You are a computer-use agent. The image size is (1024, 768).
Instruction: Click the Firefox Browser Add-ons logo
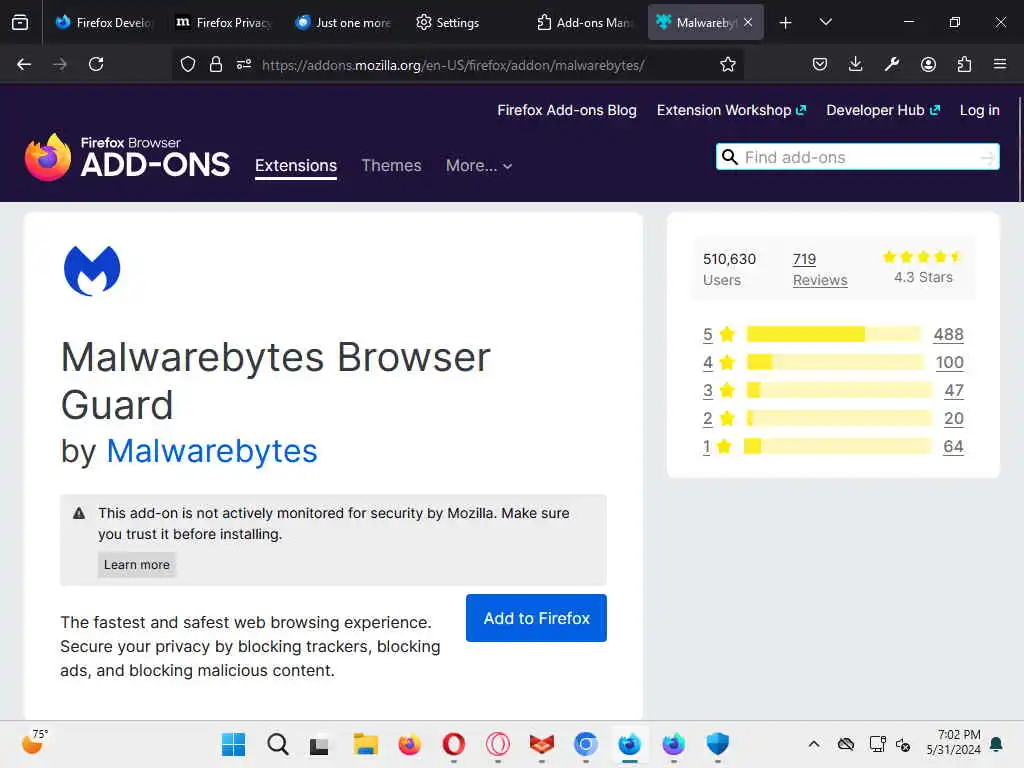(x=127, y=157)
